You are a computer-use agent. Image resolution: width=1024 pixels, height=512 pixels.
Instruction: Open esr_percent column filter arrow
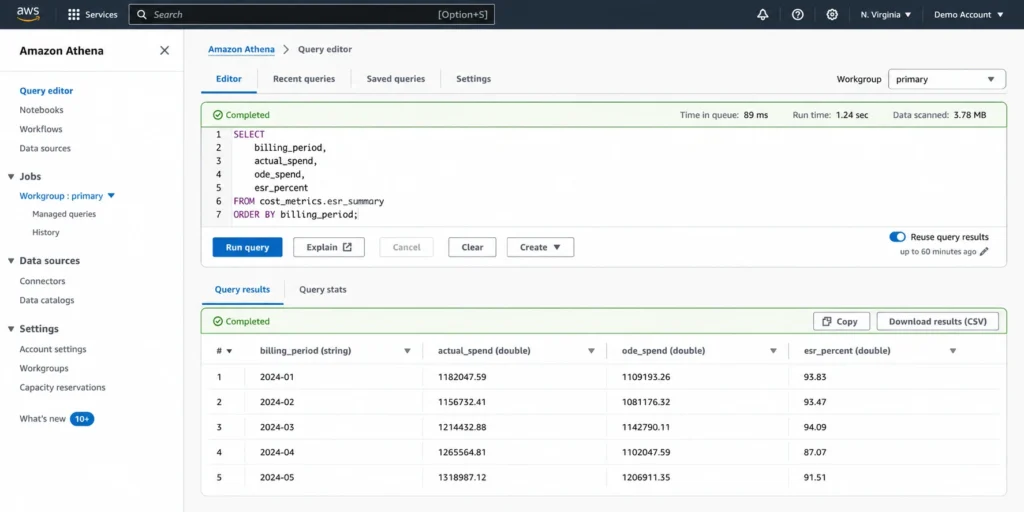point(953,351)
